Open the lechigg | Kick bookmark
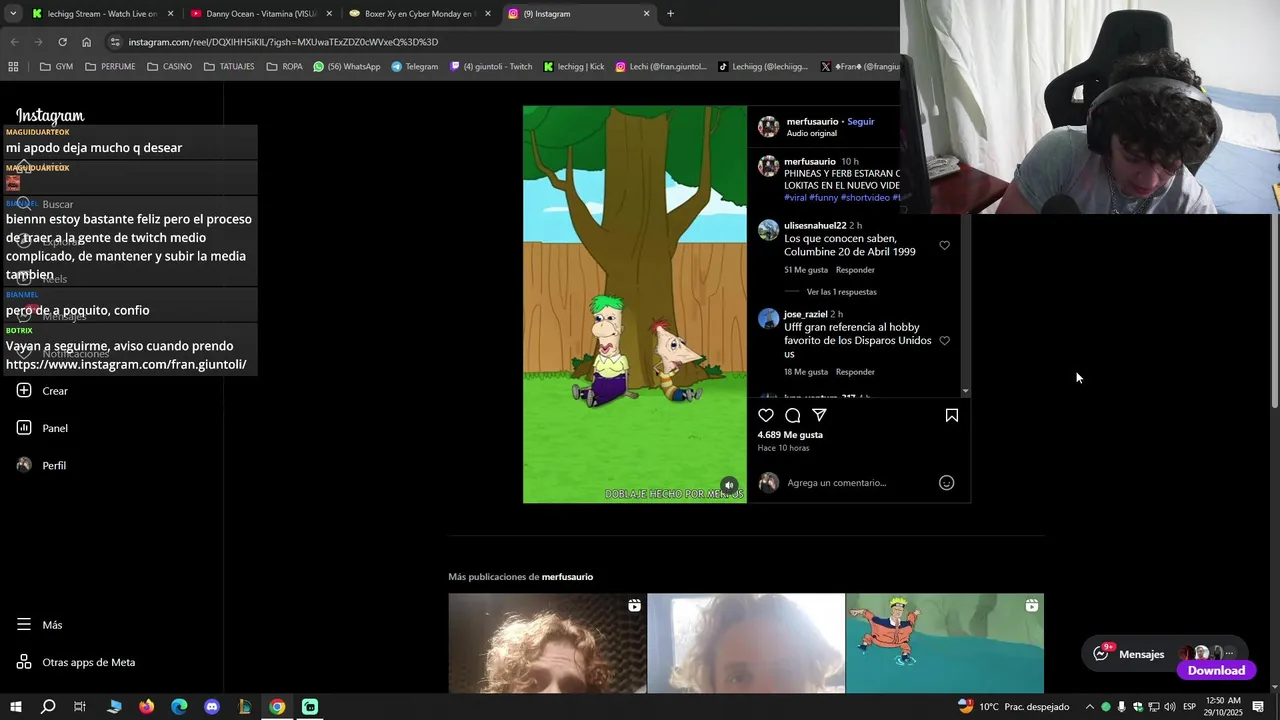 (574, 67)
